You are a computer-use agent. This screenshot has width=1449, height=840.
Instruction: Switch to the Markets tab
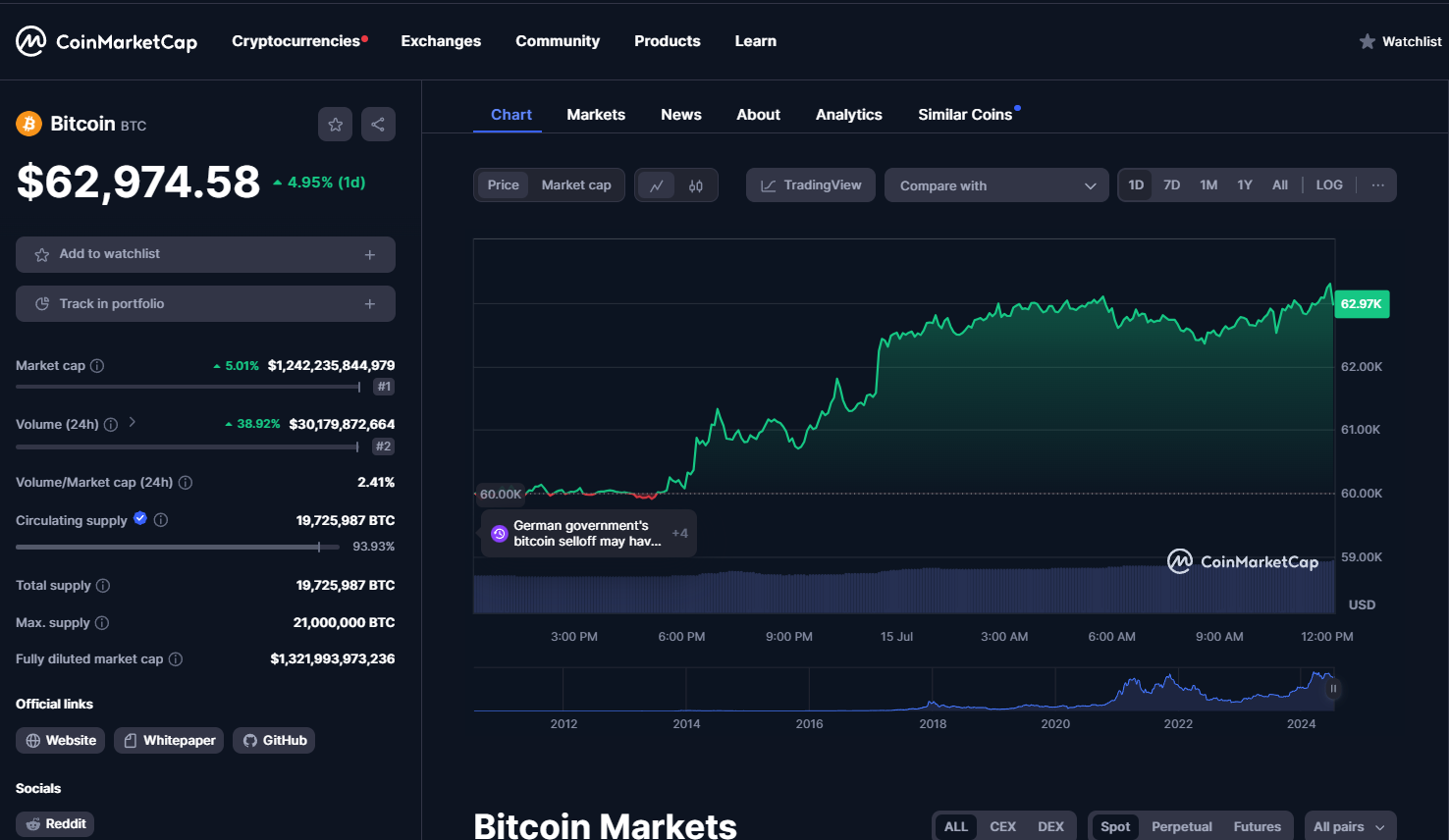pyautogui.click(x=596, y=115)
